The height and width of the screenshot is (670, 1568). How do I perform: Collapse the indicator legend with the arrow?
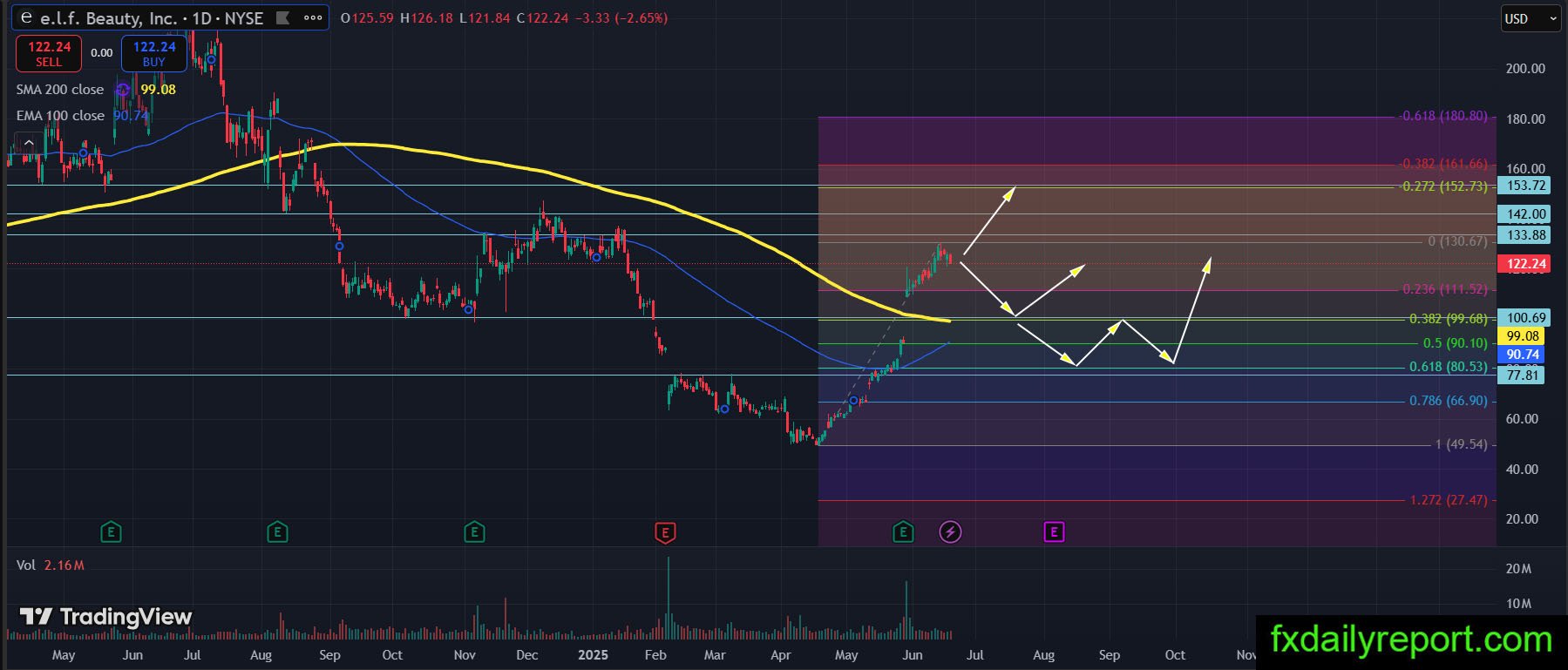pyautogui.click(x=28, y=143)
